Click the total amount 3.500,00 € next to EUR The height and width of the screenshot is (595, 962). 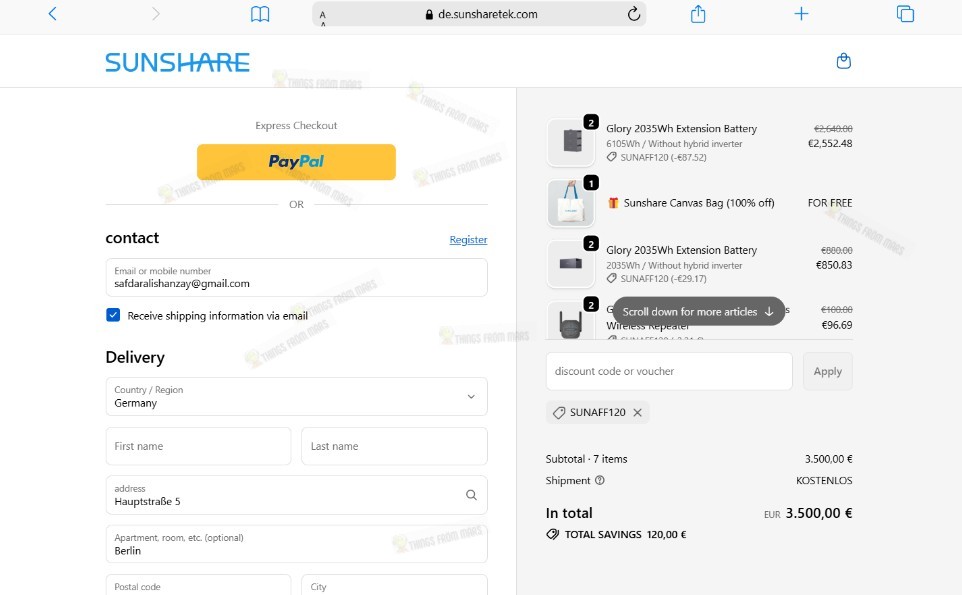click(x=819, y=513)
